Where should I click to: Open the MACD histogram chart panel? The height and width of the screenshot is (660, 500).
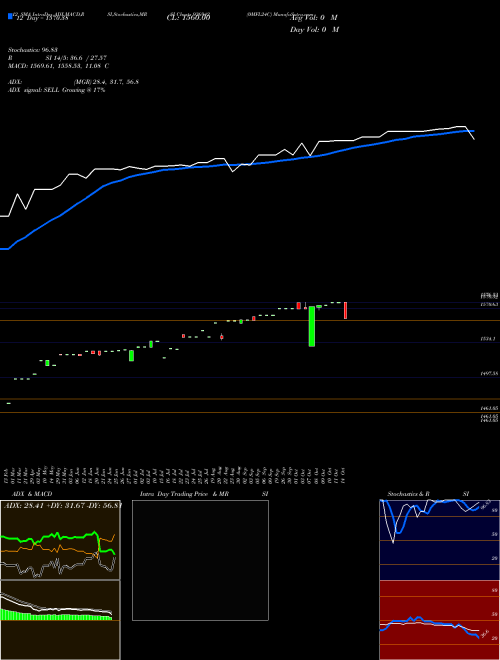click(60, 620)
